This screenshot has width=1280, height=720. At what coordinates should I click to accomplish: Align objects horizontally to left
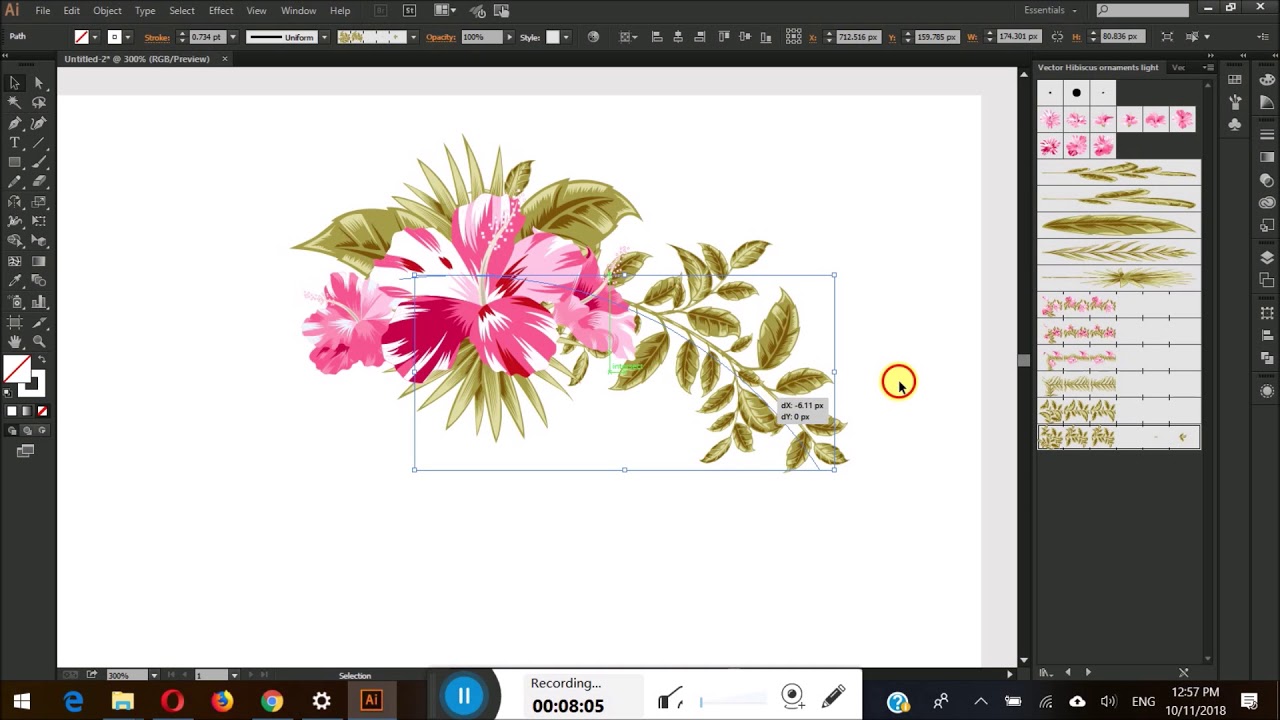(x=657, y=37)
